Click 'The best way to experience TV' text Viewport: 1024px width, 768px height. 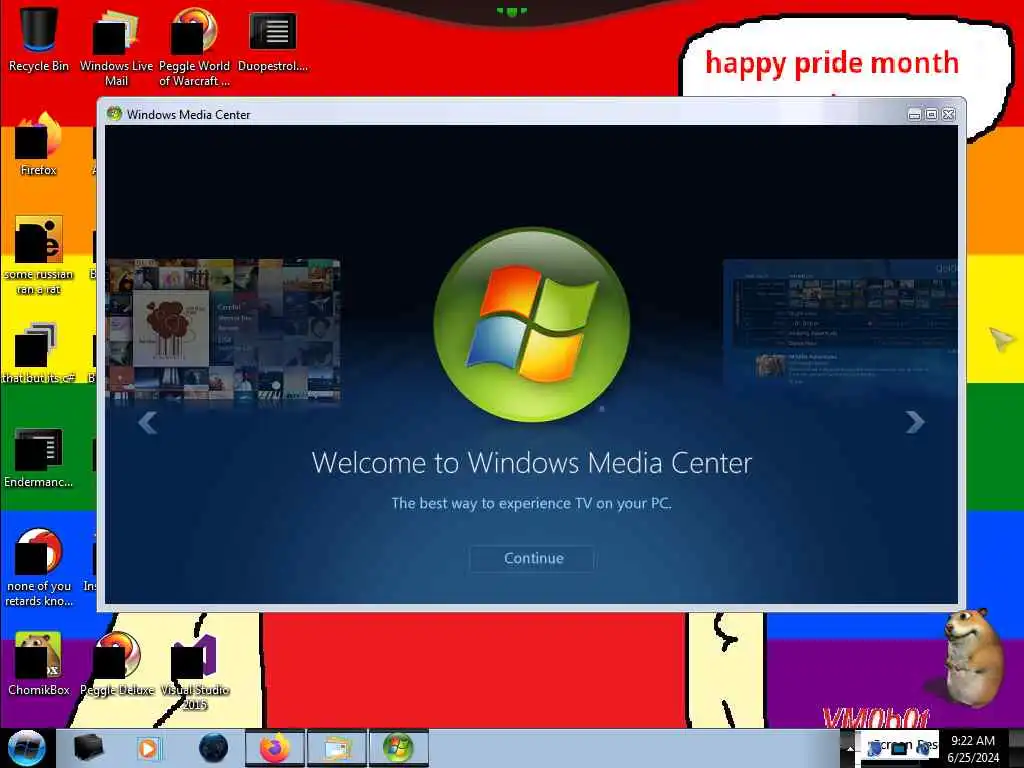tap(531, 504)
